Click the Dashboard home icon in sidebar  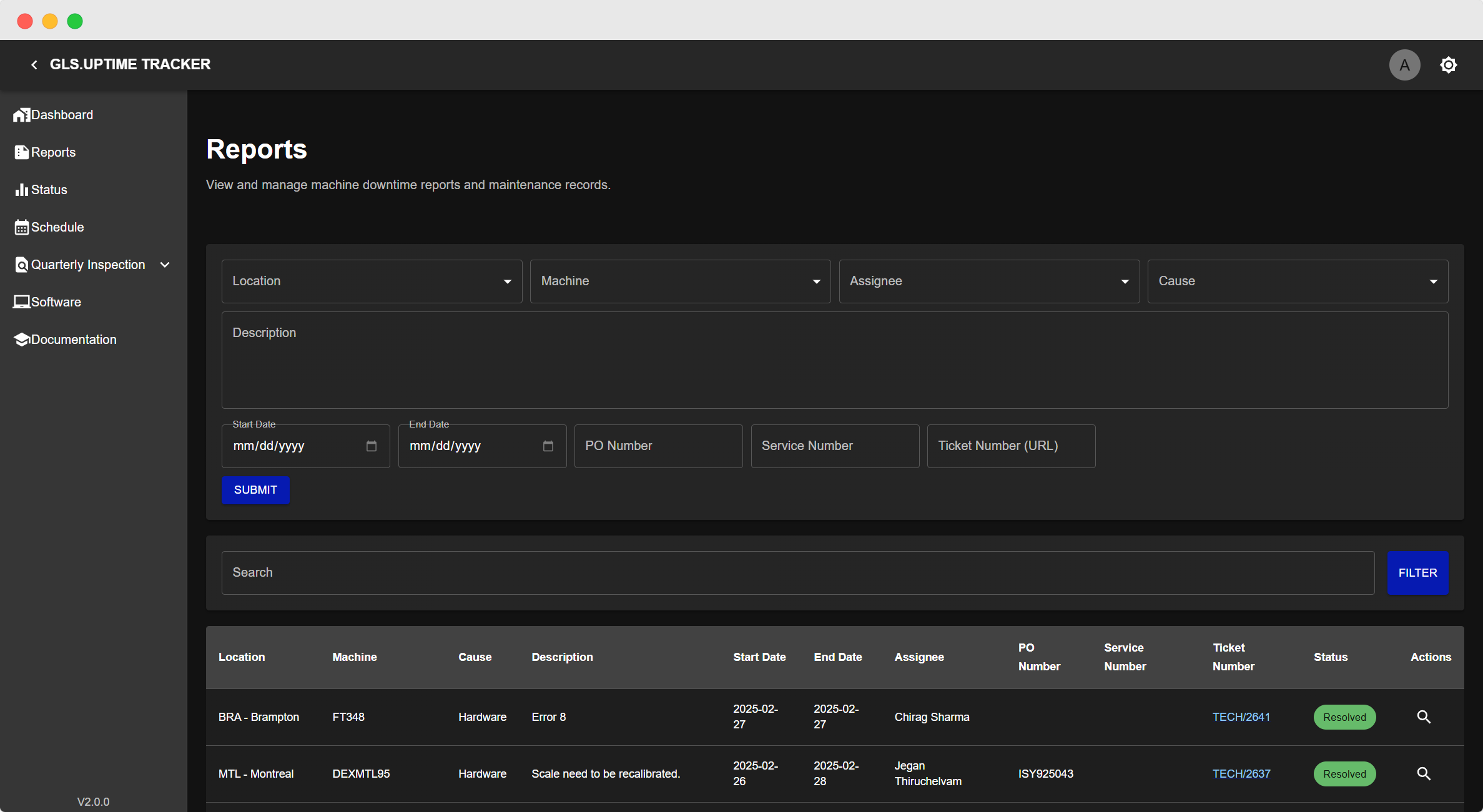[21, 114]
